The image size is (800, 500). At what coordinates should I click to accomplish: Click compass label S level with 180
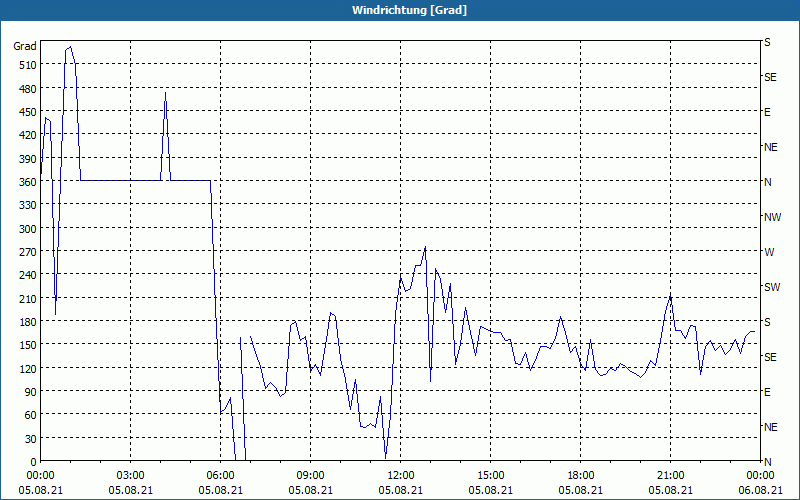tap(767, 322)
